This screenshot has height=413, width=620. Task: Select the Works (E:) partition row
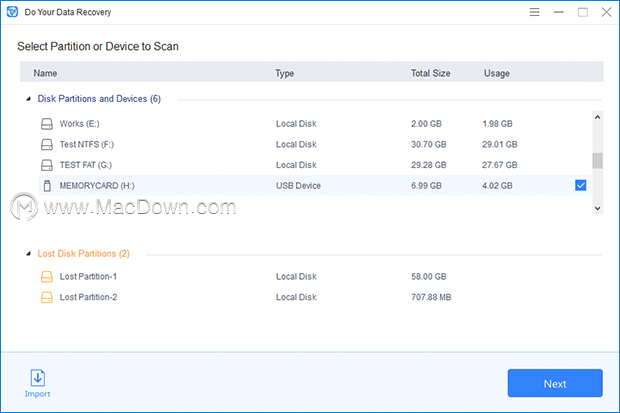click(x=315, y=124)
